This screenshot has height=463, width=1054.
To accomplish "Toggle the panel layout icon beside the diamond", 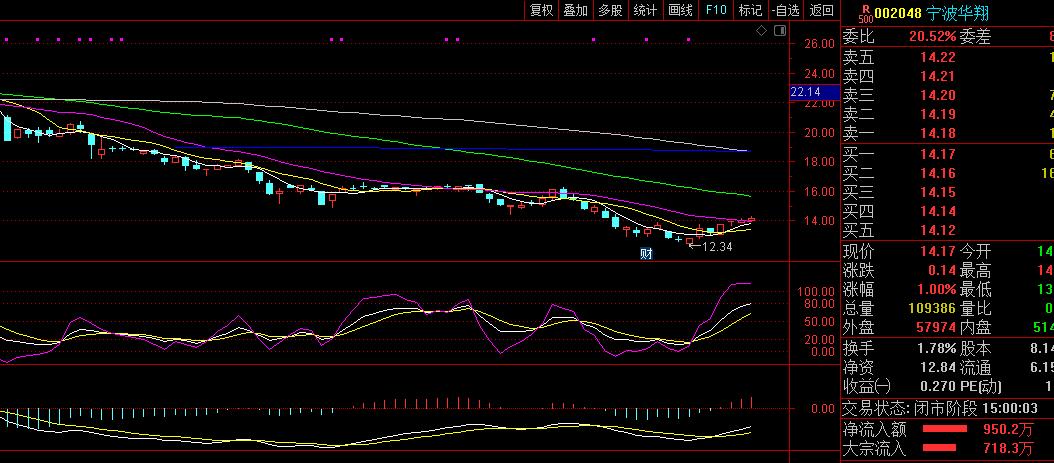I will point(775,31).
